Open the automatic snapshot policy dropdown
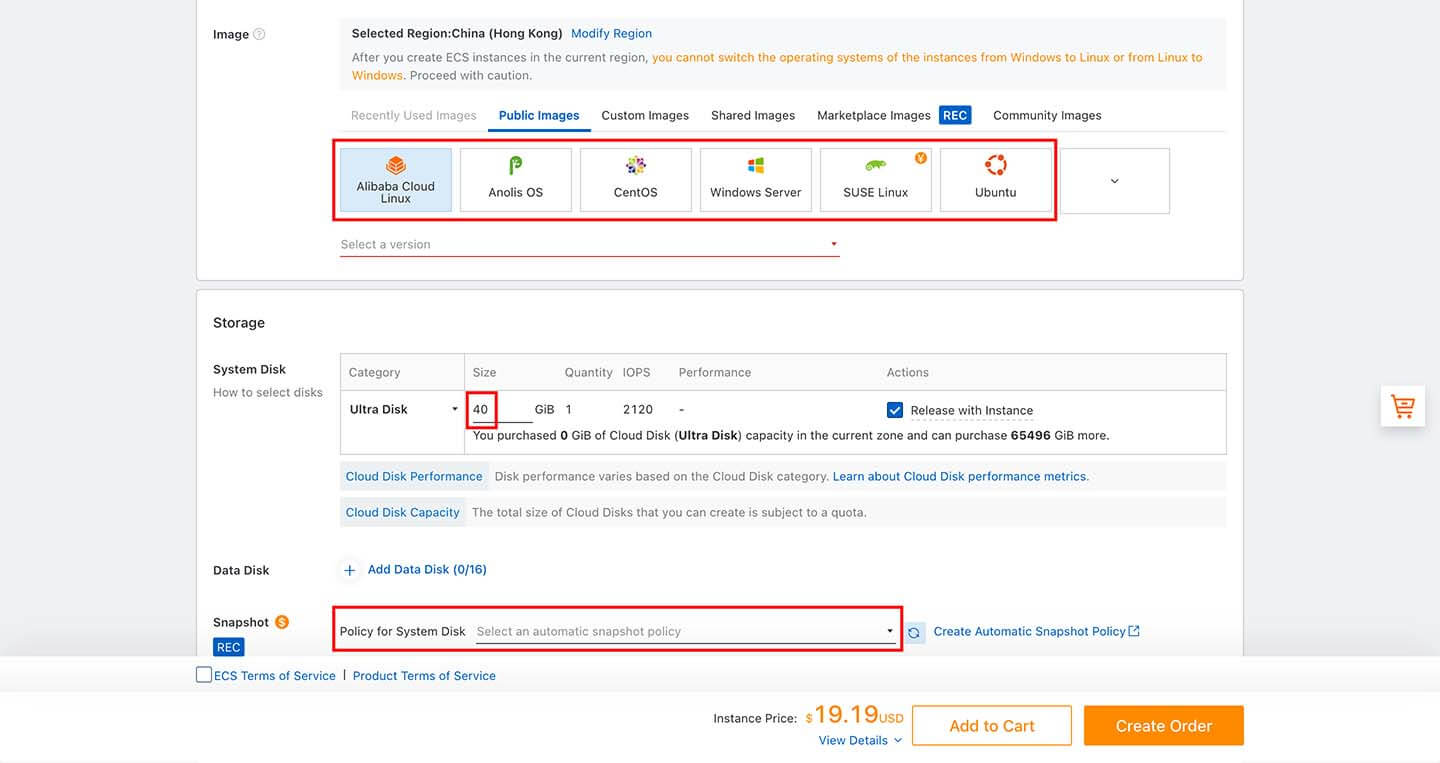This screenshot has width=1440, height=763. pos(686,632)
